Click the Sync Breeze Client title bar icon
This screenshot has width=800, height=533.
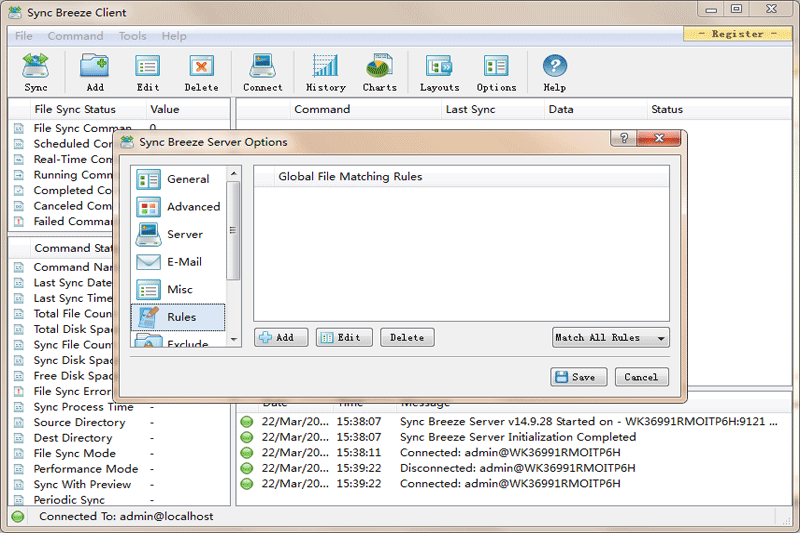point(15,12)
